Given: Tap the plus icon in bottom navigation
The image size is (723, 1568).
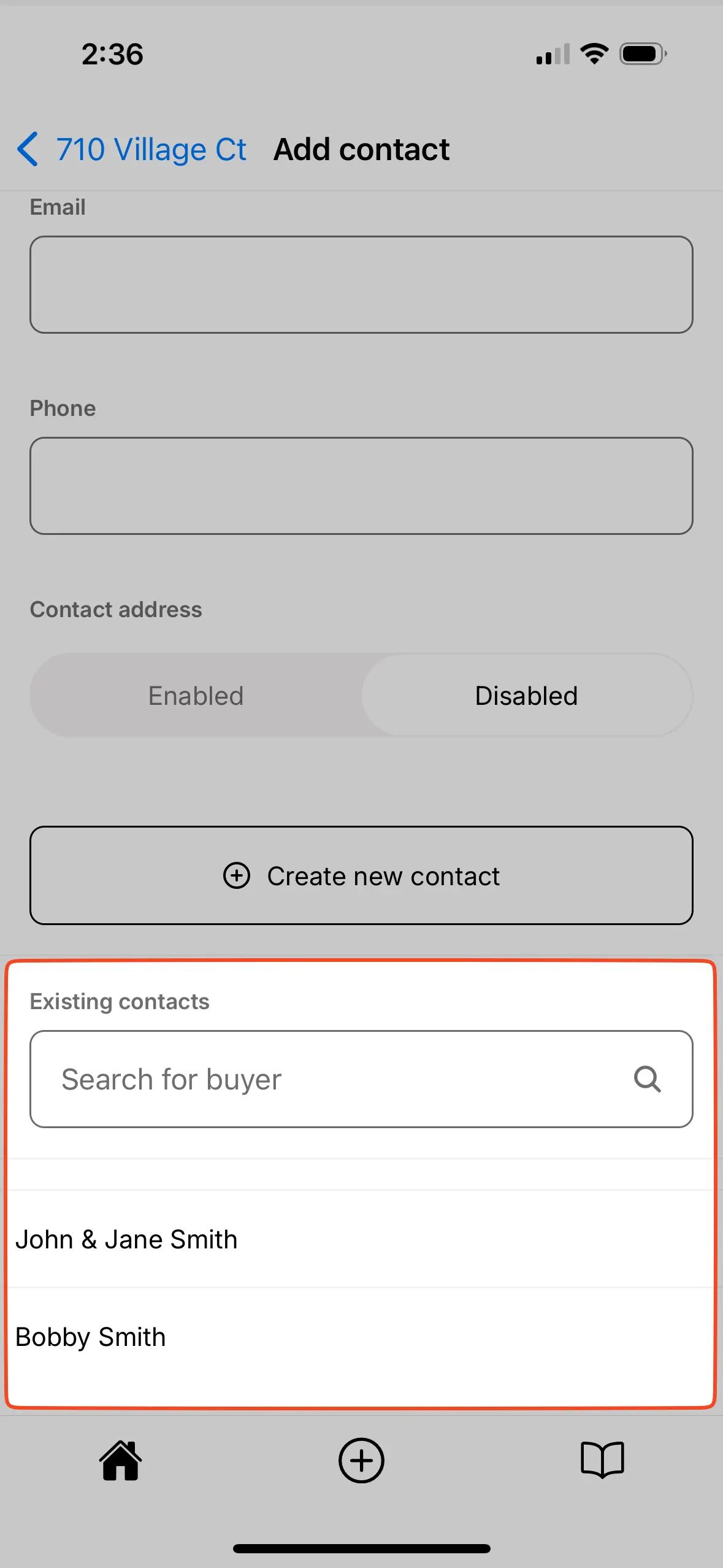Looking at the screenshot, I should tap(361, 1461).
